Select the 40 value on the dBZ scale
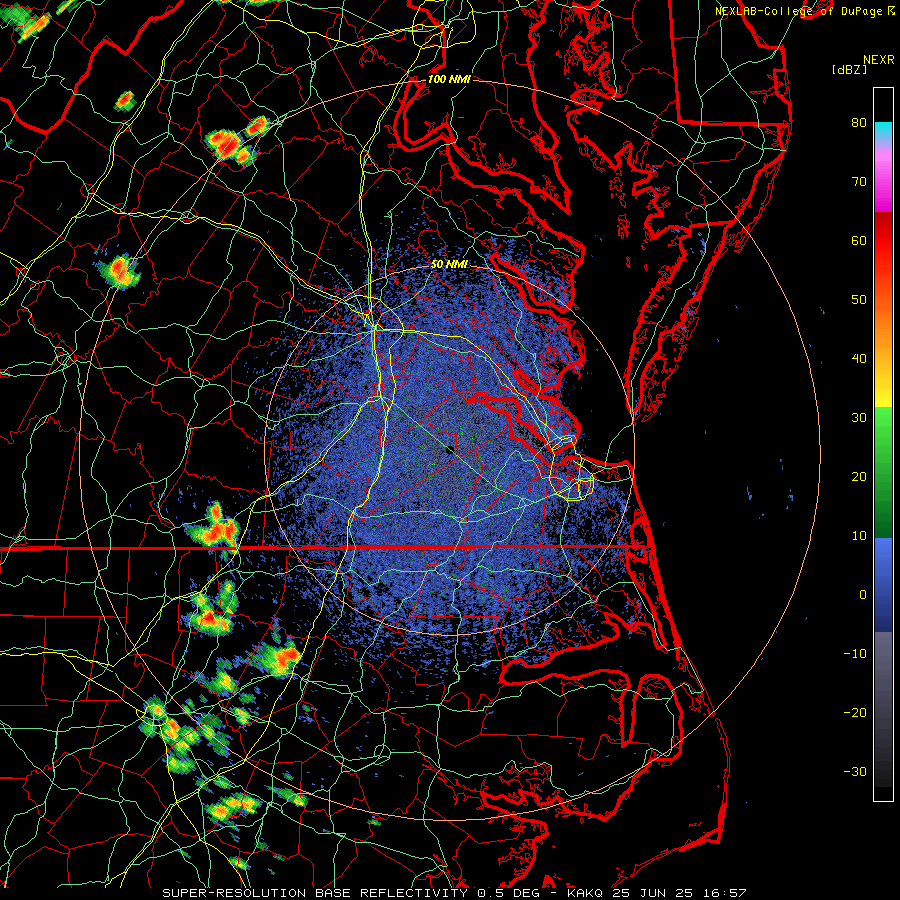Screen dimensions: 900x900 pos(859,359)
